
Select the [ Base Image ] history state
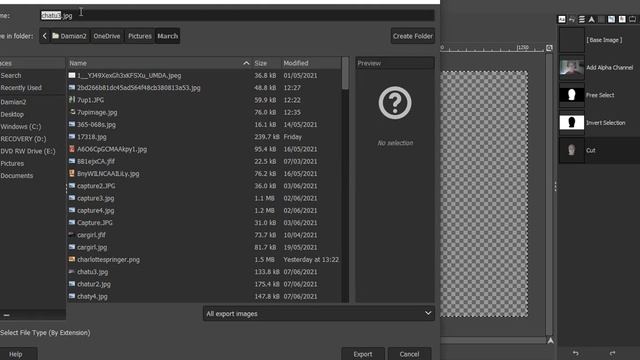coord(599,40)
